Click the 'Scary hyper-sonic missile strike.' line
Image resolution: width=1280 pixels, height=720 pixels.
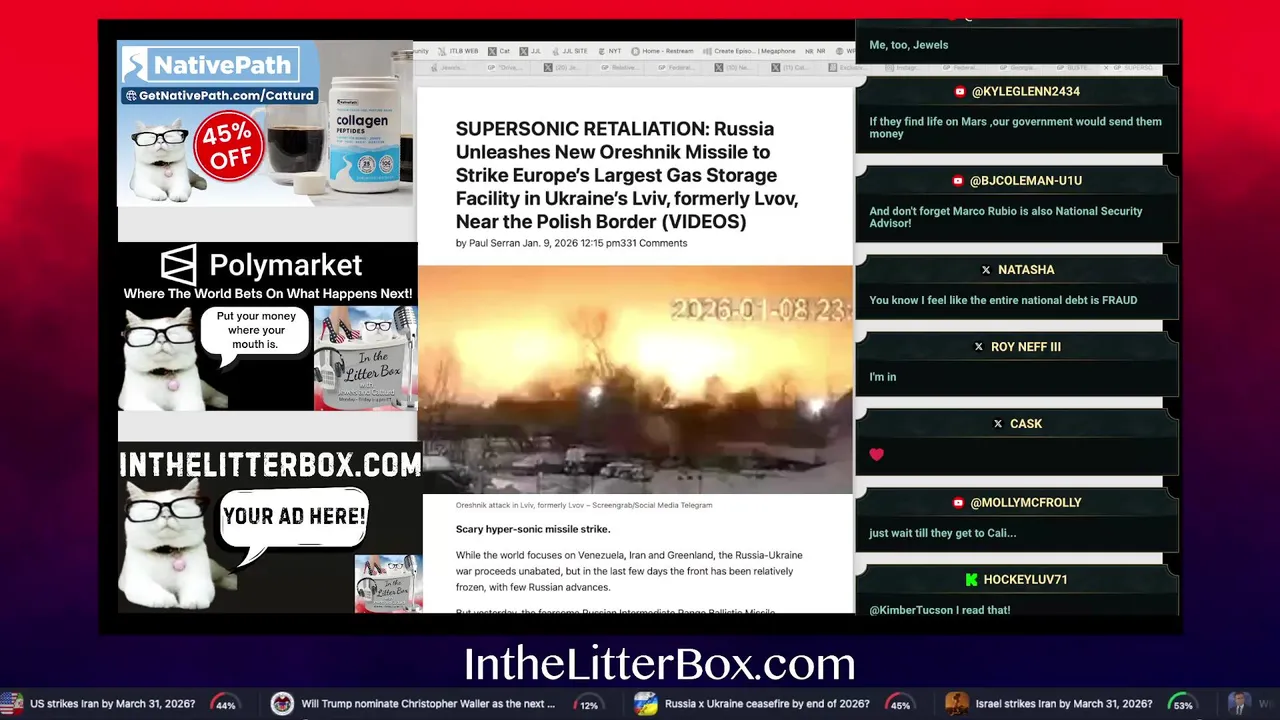(x=533, y=529)
